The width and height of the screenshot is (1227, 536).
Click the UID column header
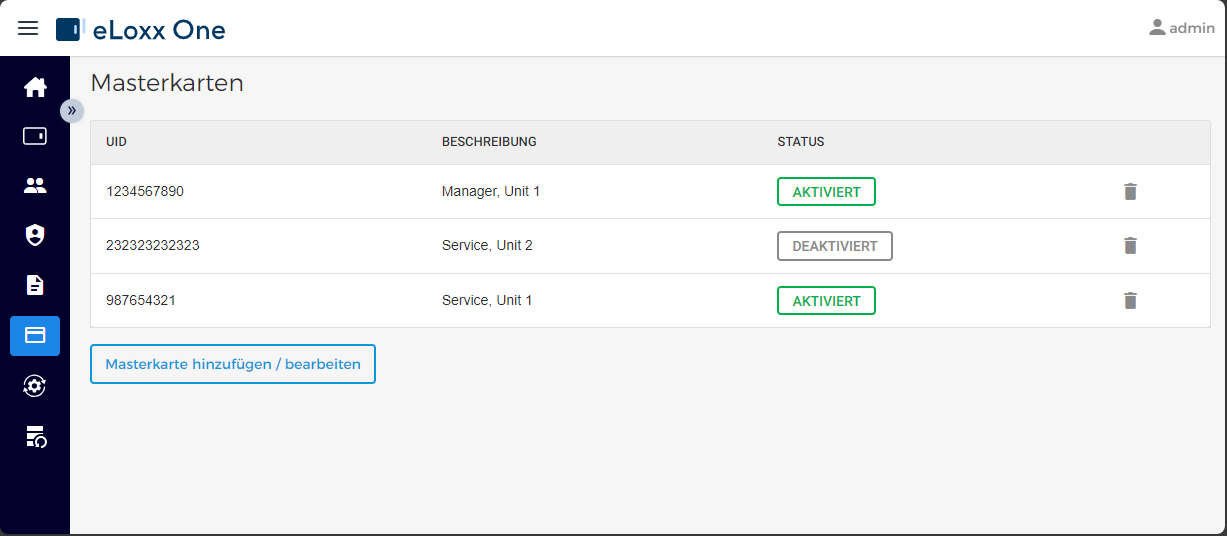pyautogui.click(x=116, y=142)
